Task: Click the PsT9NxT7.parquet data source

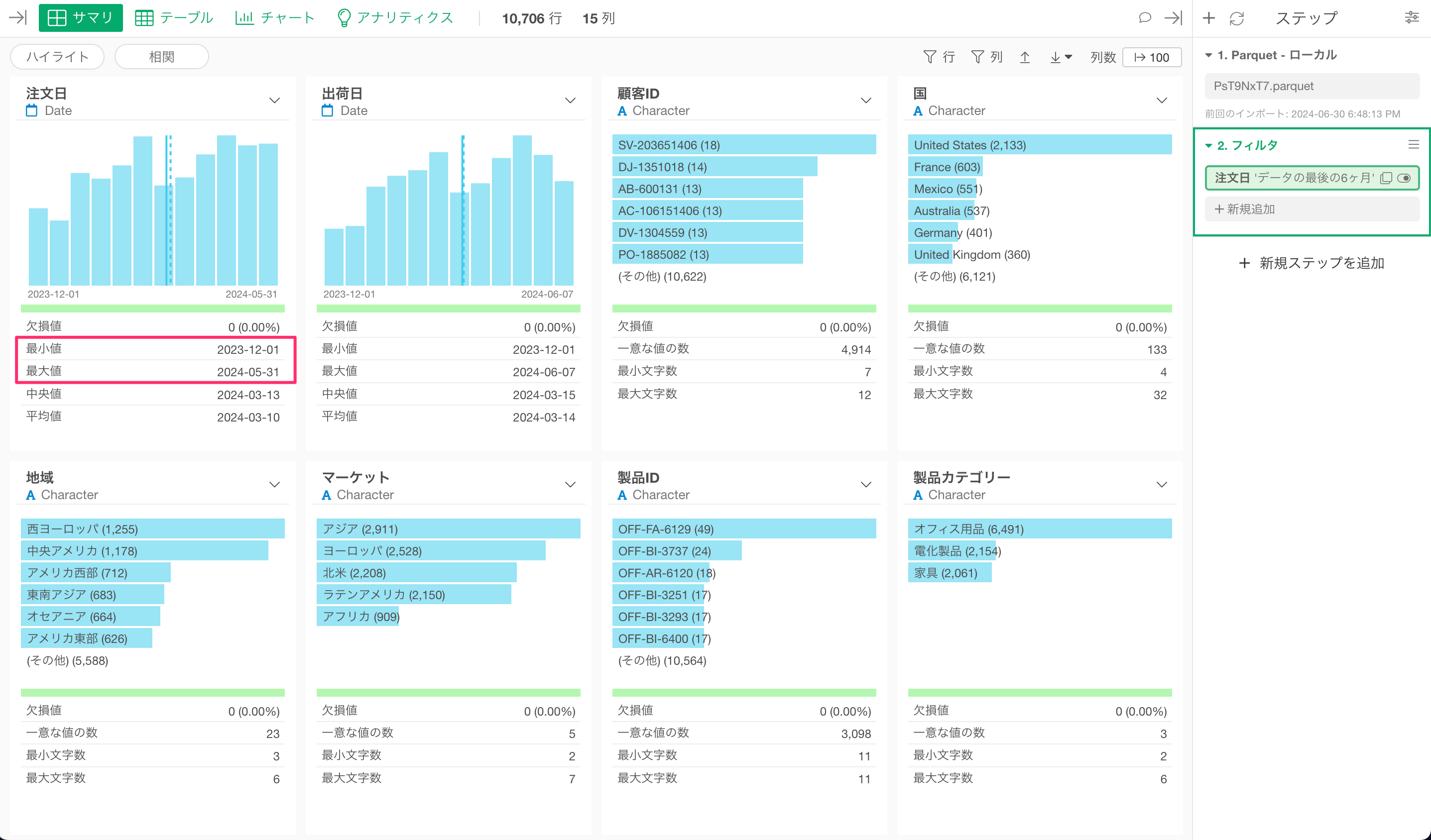Action: (x=1312, y=86)
